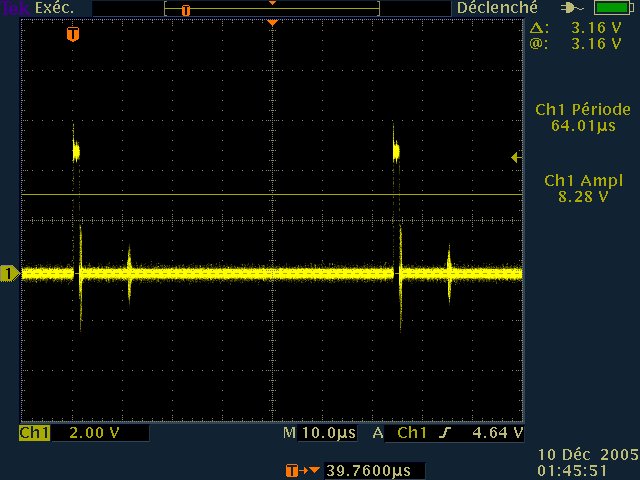The height and width of the screenshot is (480, 640).
Task: Click the Déclenché trigger status label
Action: [491, 8]
